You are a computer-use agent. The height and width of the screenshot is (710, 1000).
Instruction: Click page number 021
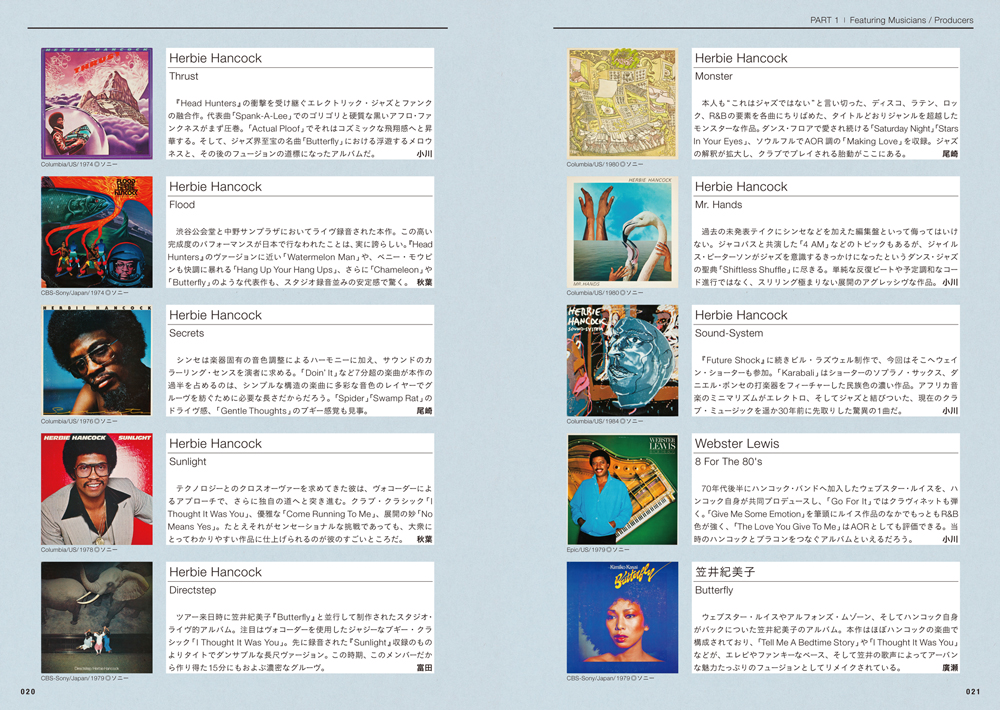(x=973, y=692)
